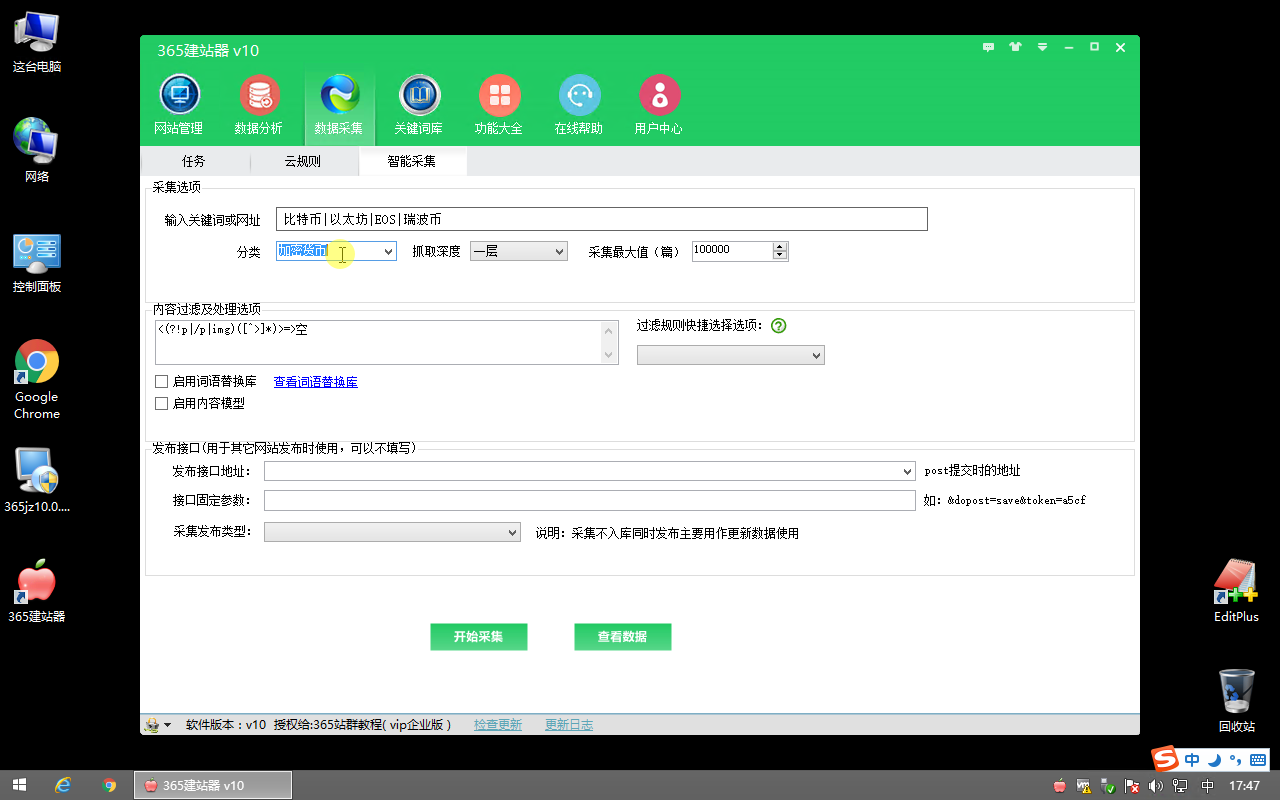Open the 关键词库 library
This screenshot has width=1280, height=800.
(x=419, y=105)
